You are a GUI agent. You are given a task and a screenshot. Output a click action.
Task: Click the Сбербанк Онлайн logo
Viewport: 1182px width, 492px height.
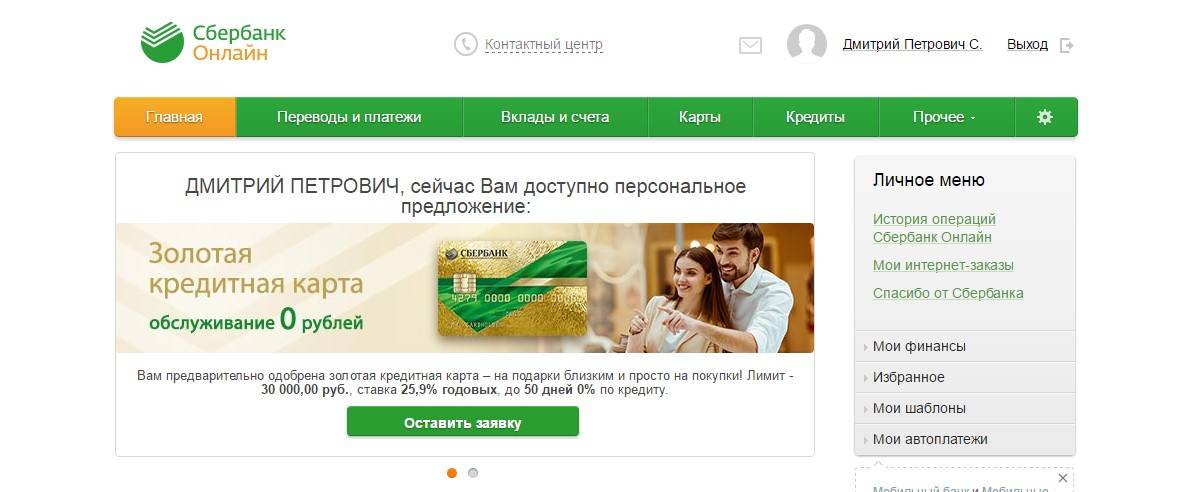[x=213, y=42]
